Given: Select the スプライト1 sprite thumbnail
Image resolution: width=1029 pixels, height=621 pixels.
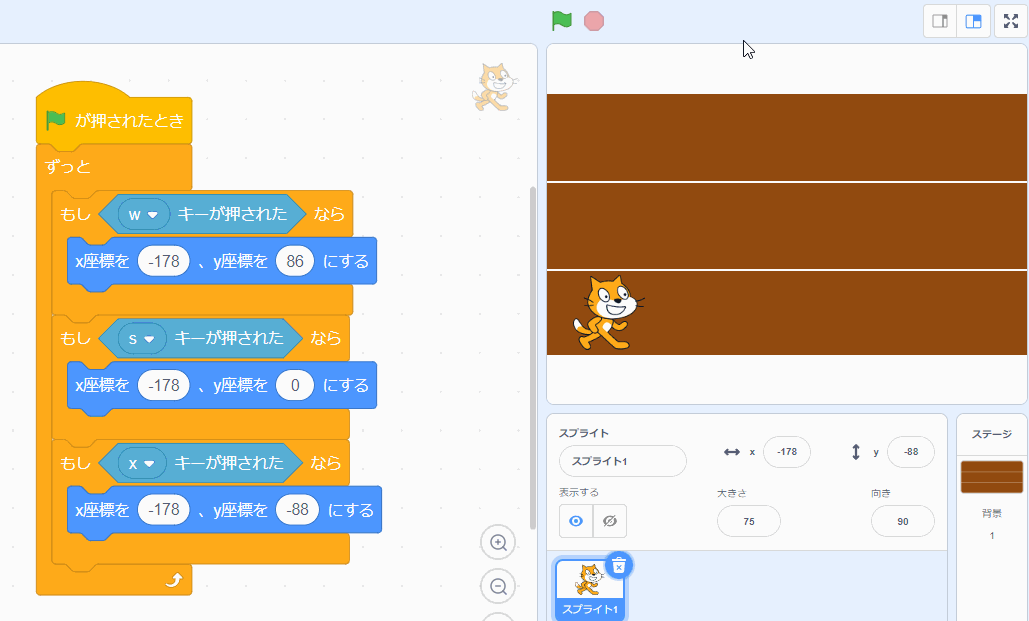Looking at the screenshot, I should 589,588.
